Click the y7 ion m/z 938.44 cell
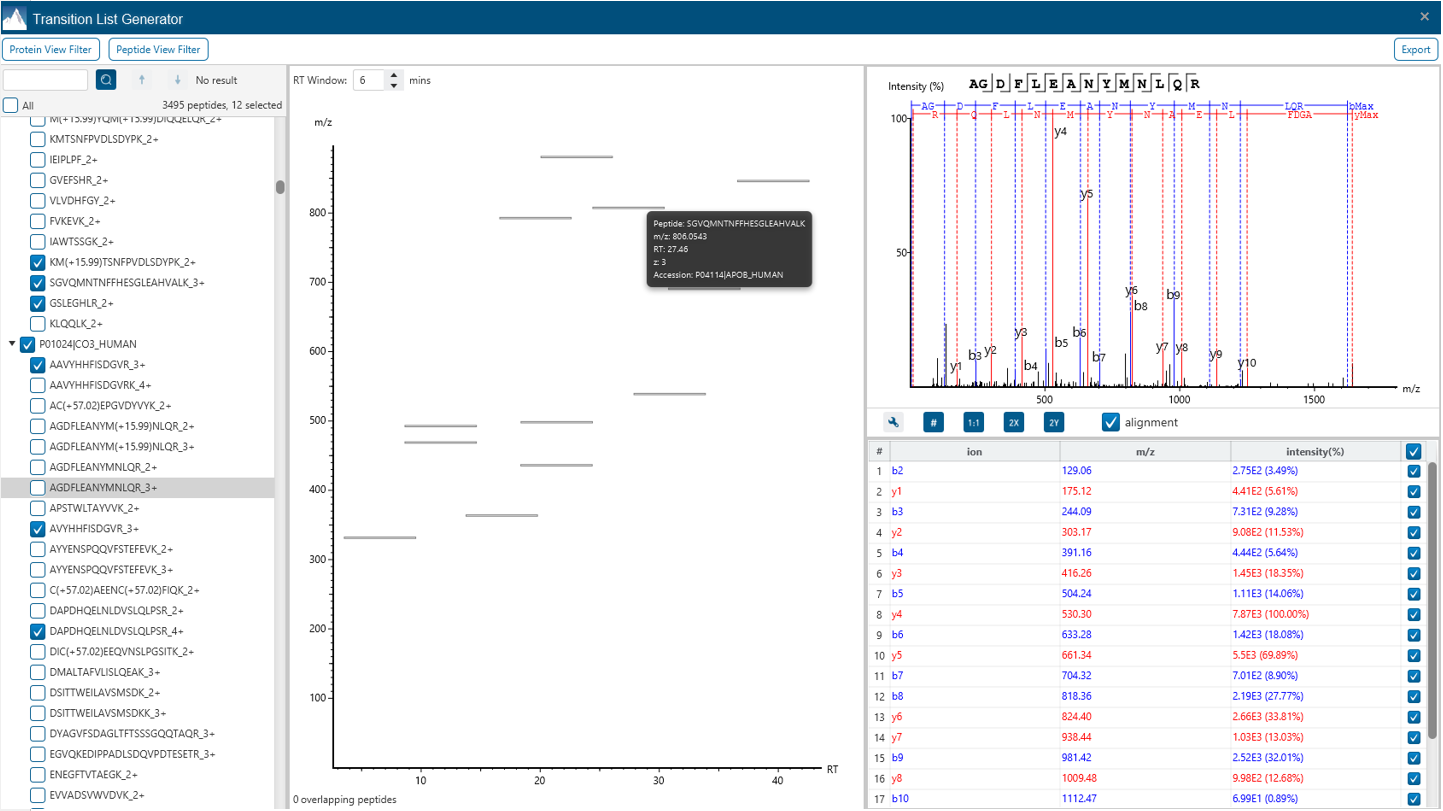The height and width of the screenshot is (811, 1443). (x=1145, y=738)
